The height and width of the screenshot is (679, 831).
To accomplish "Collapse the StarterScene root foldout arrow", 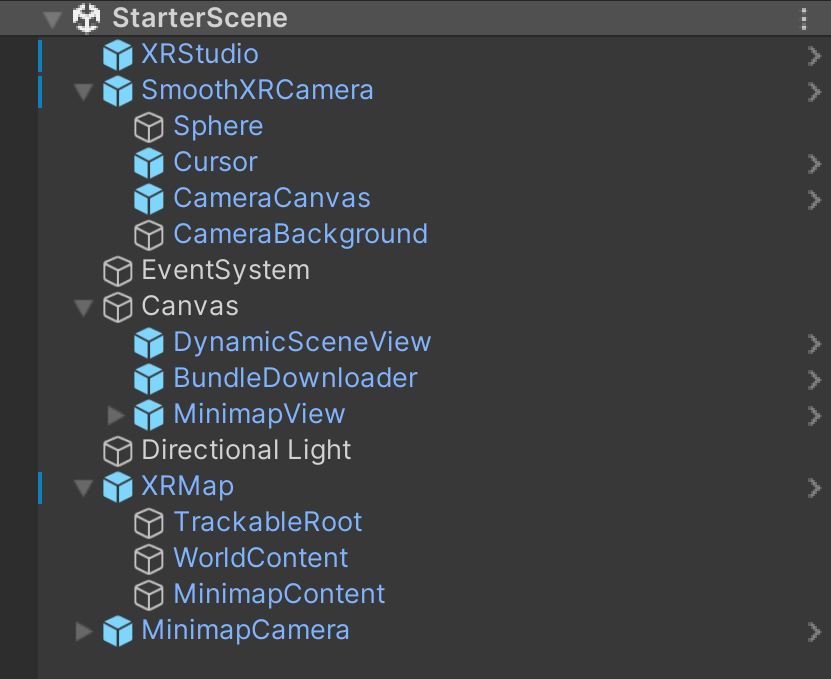I will (x=53, y=18).
